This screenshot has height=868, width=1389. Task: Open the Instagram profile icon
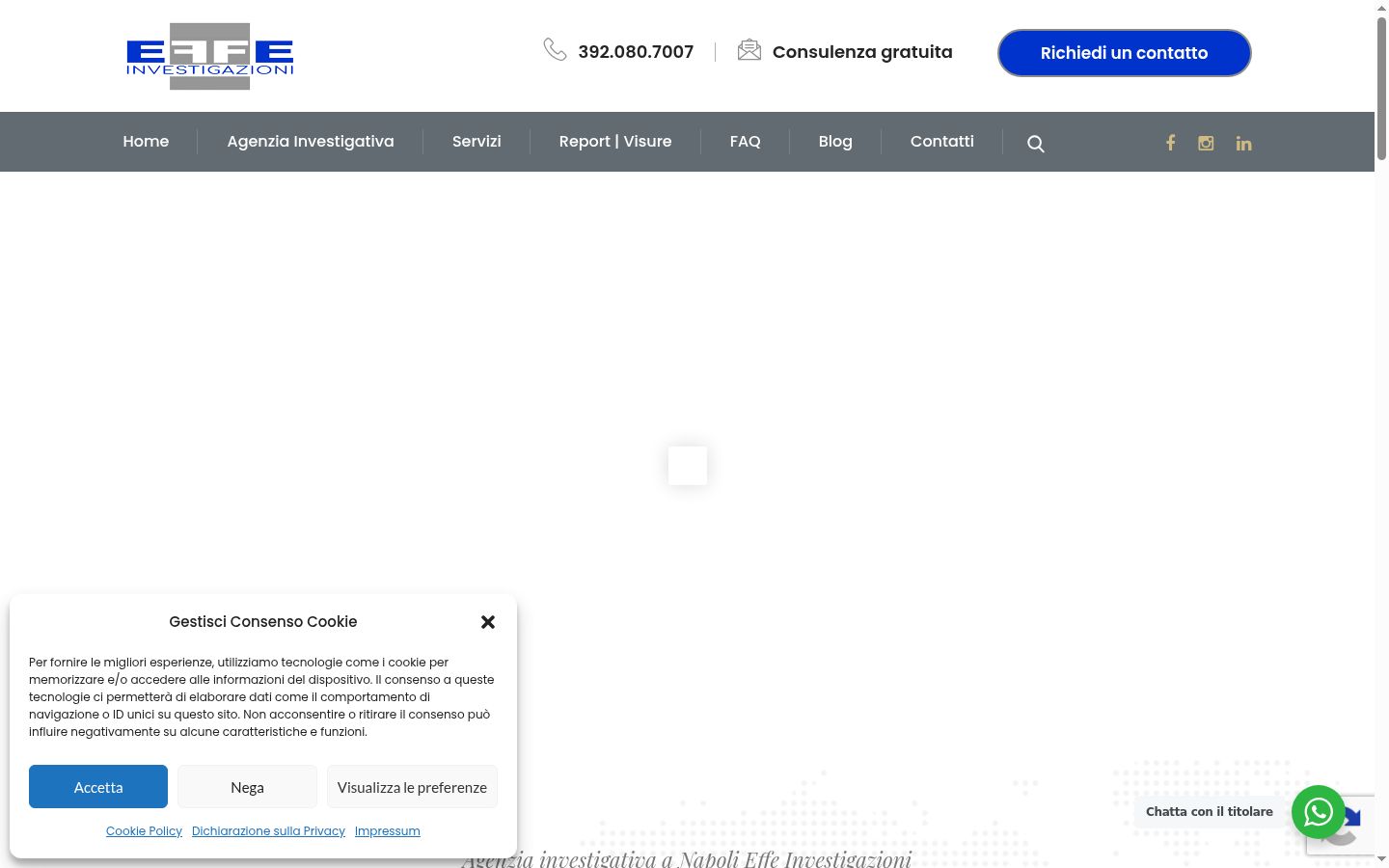click(x=1206, y=143)
